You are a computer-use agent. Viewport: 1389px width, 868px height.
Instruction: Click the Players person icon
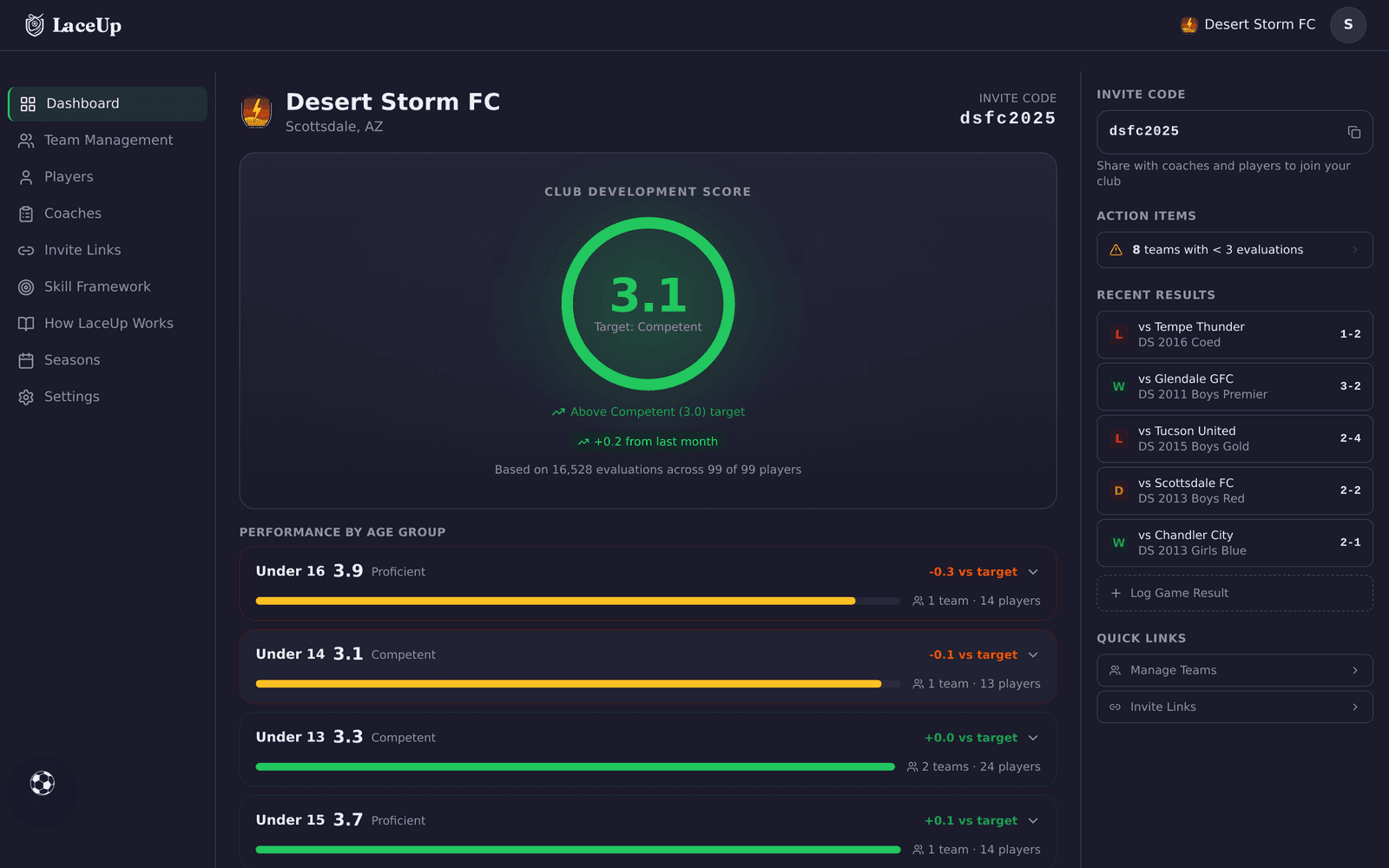(x=26, y=177)
